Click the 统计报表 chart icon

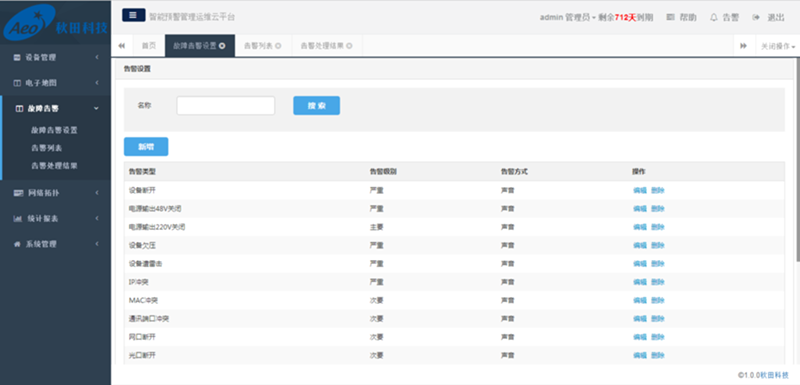[x=17, y=219]
